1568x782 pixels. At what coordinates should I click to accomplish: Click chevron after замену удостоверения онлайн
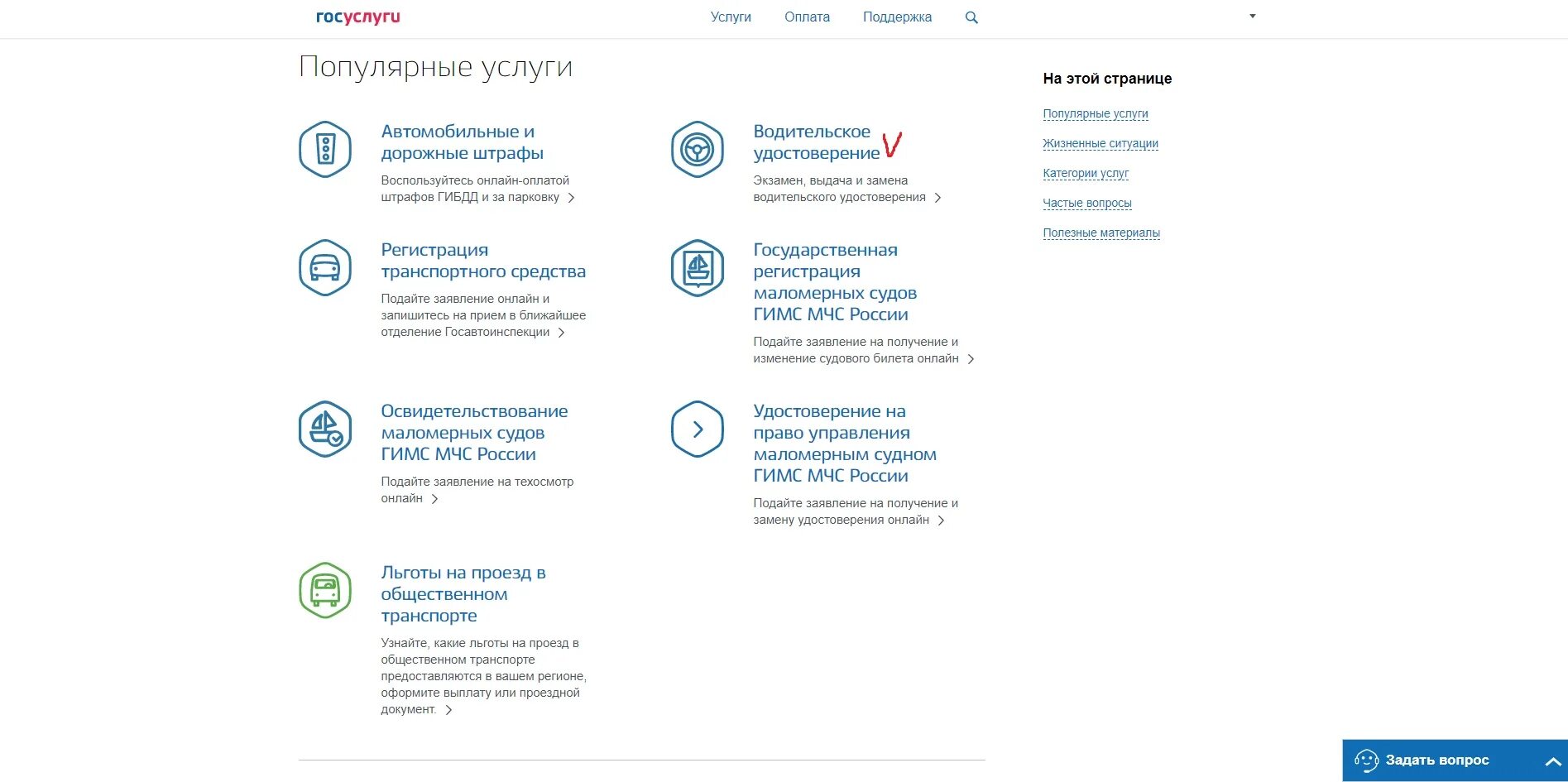pyautogui.click(x=941, y=521)
